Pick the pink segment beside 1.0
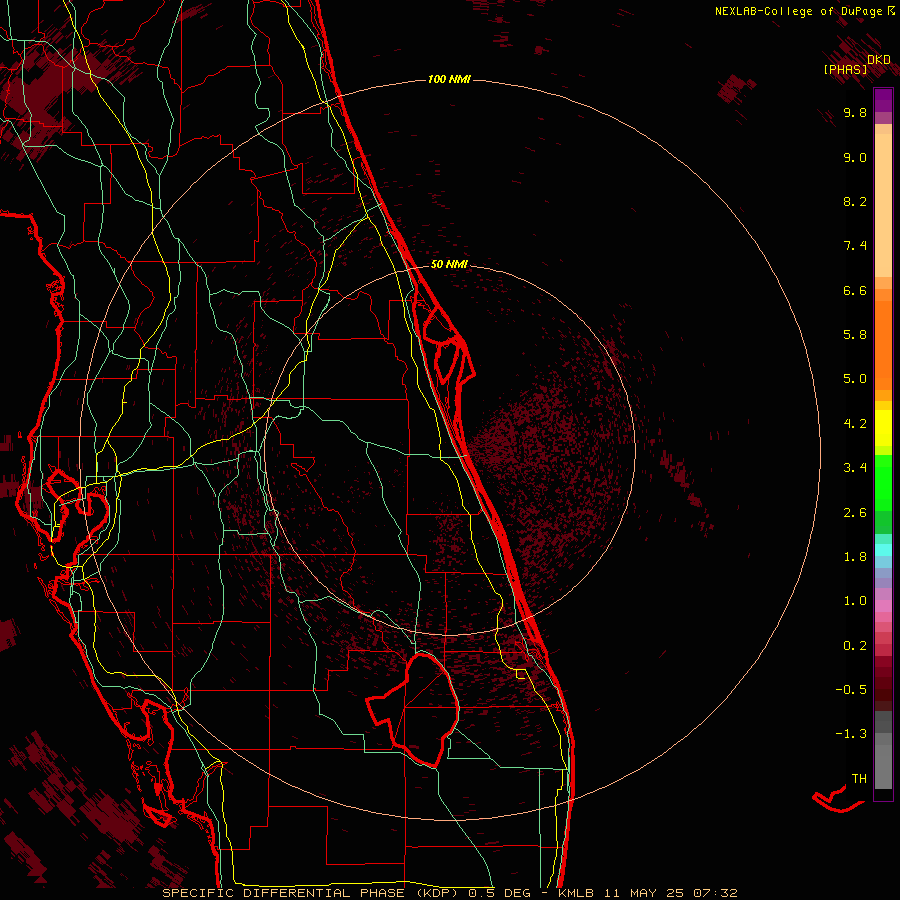The width and height of the screenshot is (900, 900). point(883,606)
